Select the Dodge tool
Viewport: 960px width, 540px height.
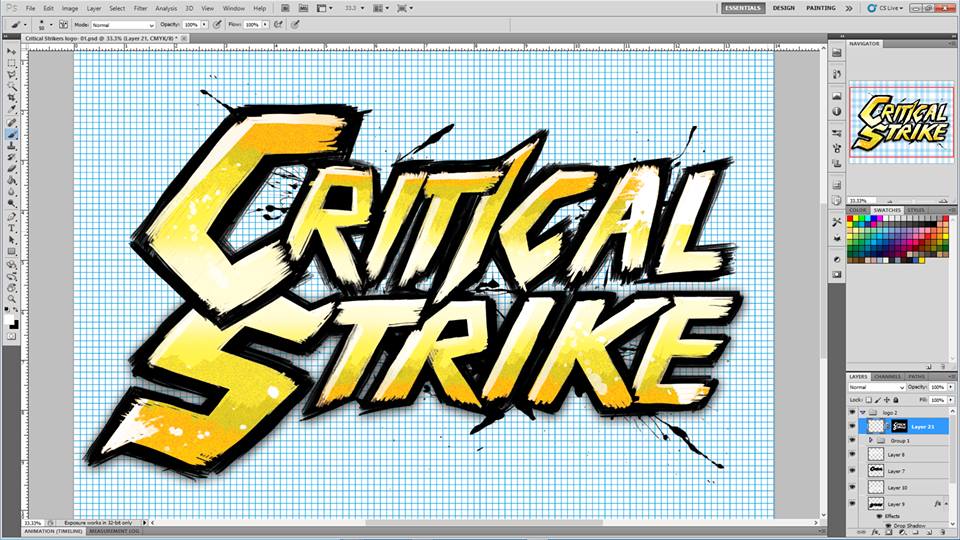(12, 204)
